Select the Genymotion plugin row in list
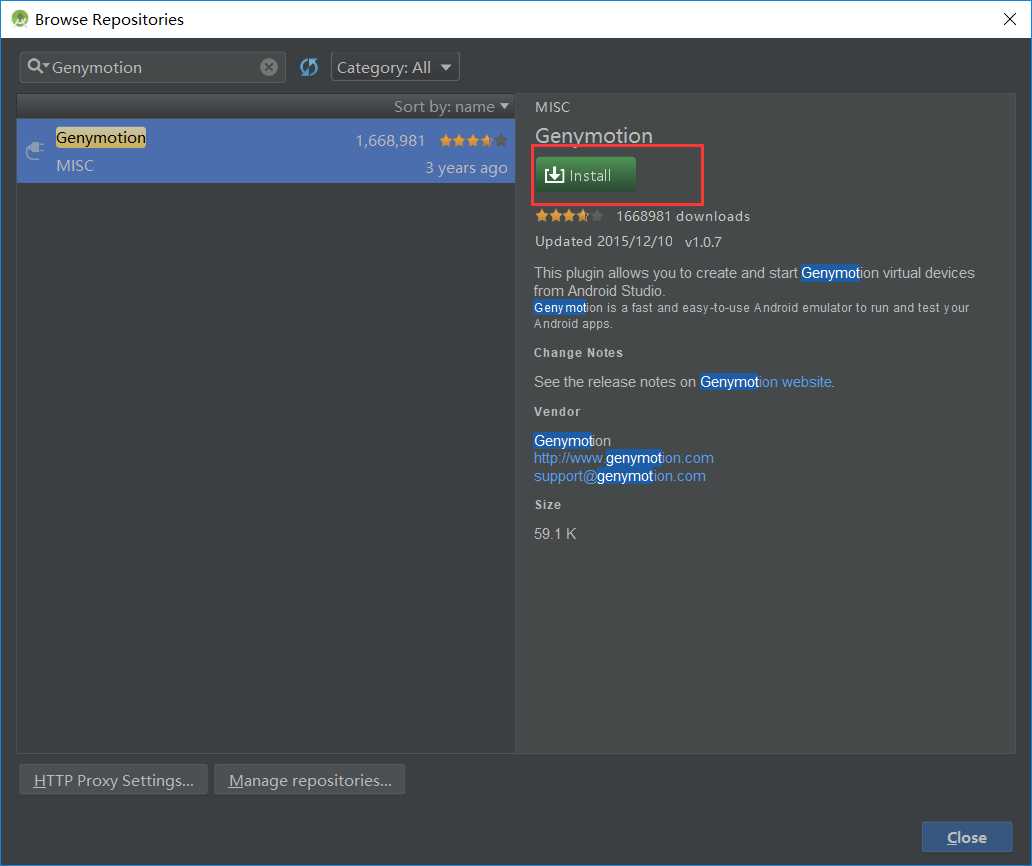Screen dimensions: 1032x866 tap(266, 151)
